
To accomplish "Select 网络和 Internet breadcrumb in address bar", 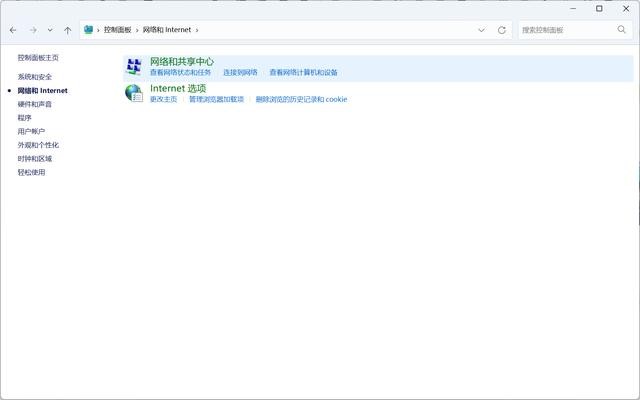I will click(x=167, y=30).
